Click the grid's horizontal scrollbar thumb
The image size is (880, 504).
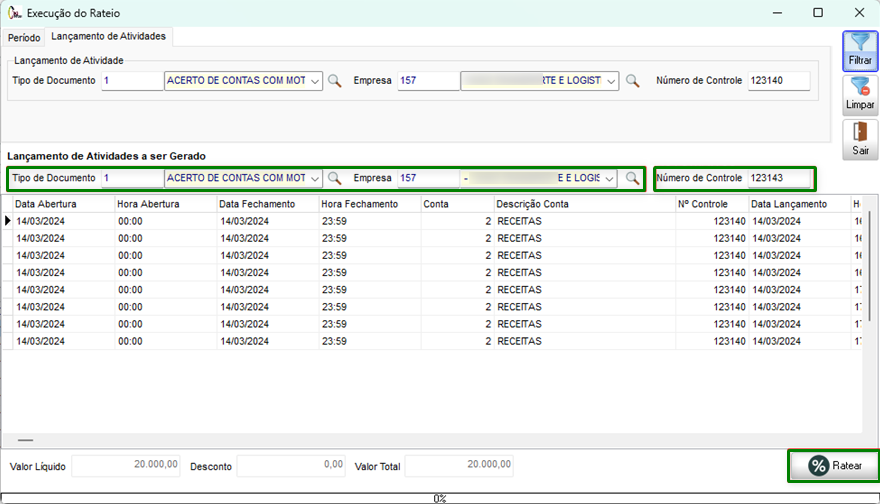tap(25, 440)
